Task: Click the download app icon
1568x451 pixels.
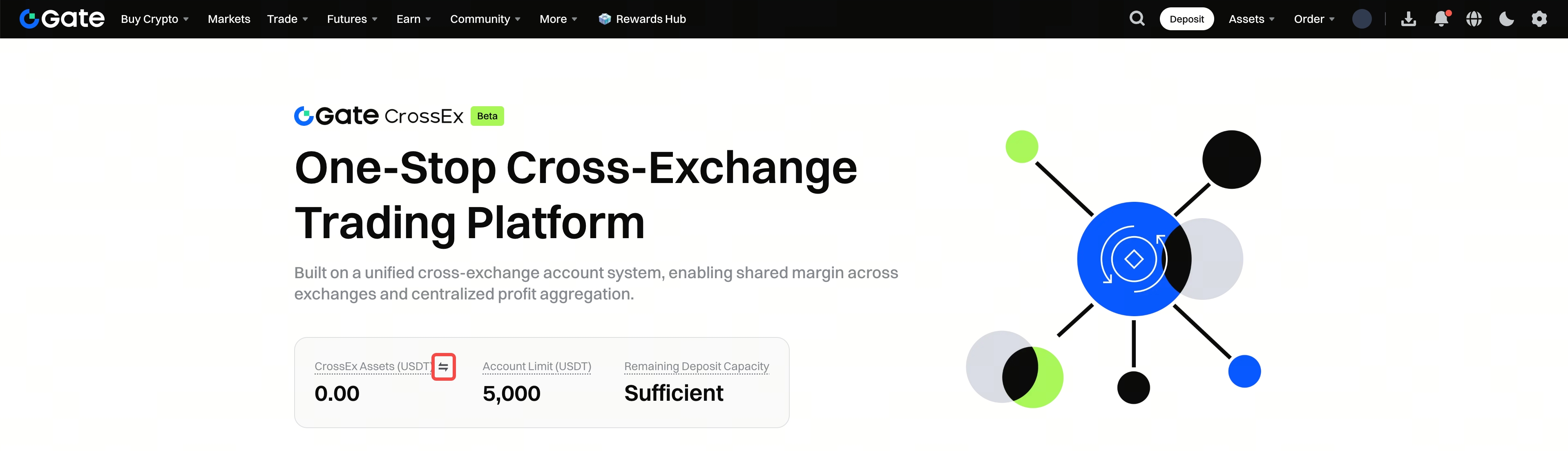Action: coord(1408,19)
